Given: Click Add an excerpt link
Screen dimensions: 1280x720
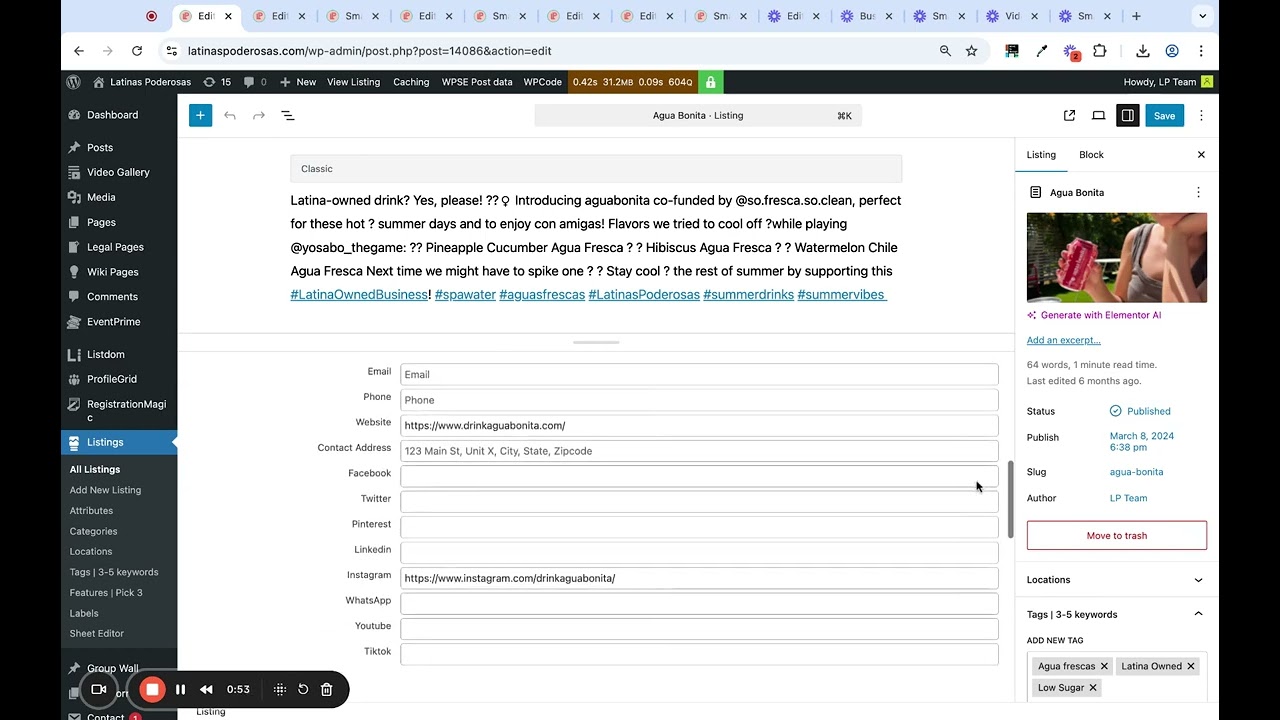Looking at the screenshot, I should (1063, 340).
